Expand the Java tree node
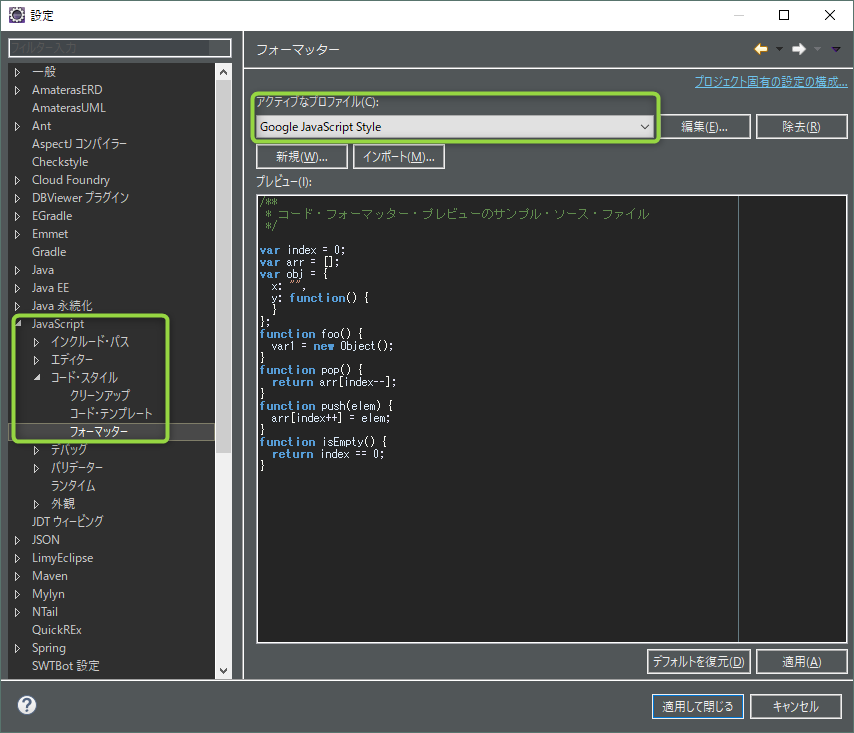Viewport: 854px width, 733px height. point(17,270)
